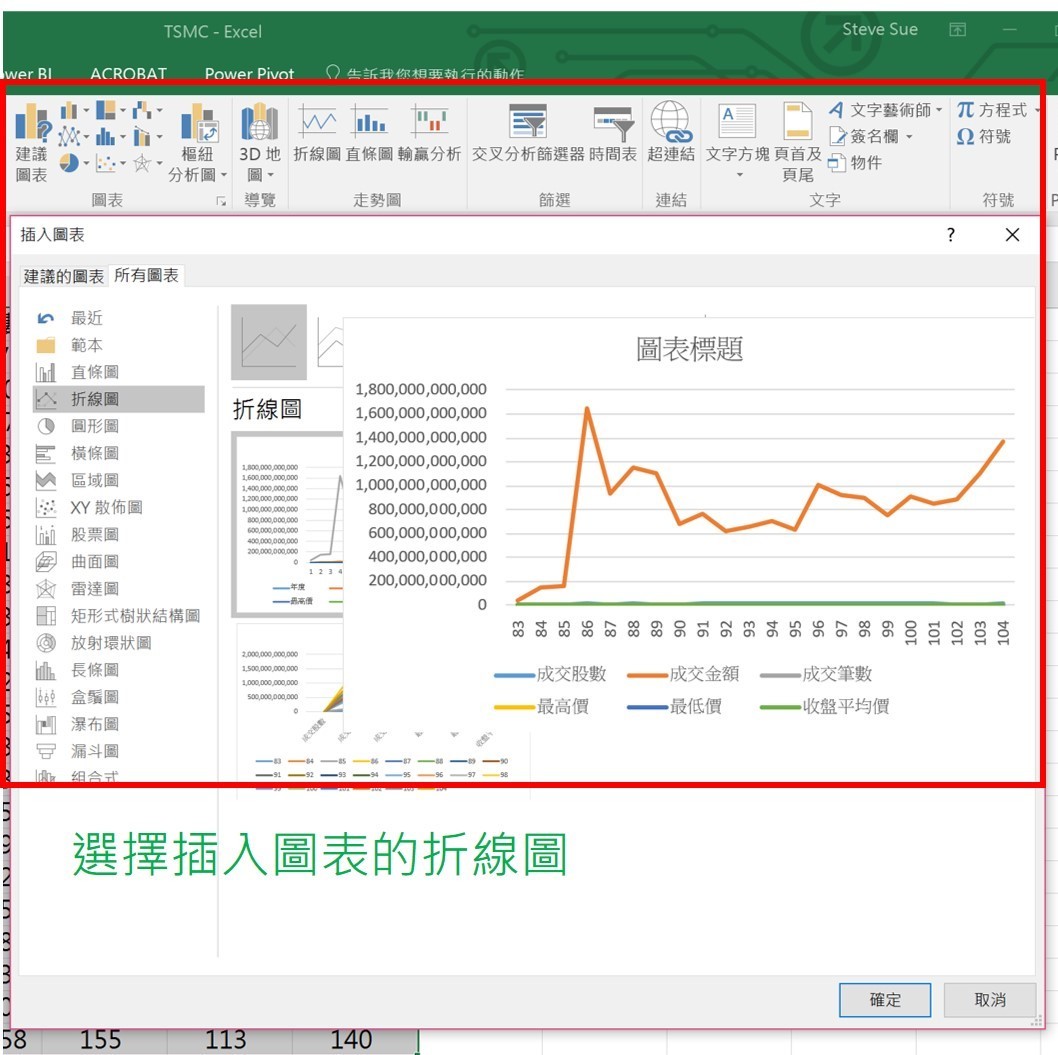The image size is (1058, 1055).
Task: Select the Radar (雷達圖) chart category
Action: tap(118, 588)
